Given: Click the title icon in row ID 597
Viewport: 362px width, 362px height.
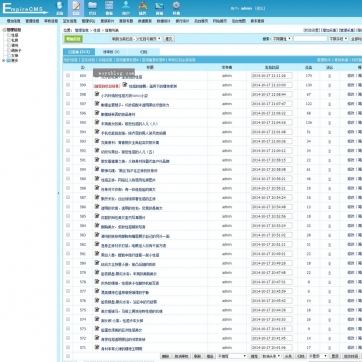Looking at the screenshot, I should 97,104.
